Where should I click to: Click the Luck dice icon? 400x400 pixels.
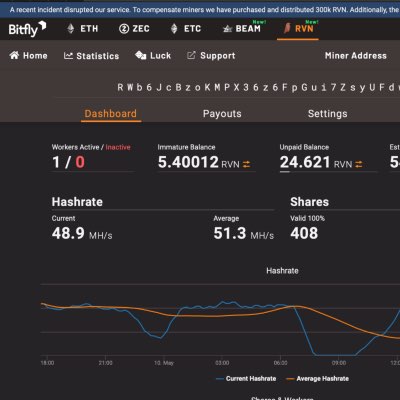coord(141,55)
